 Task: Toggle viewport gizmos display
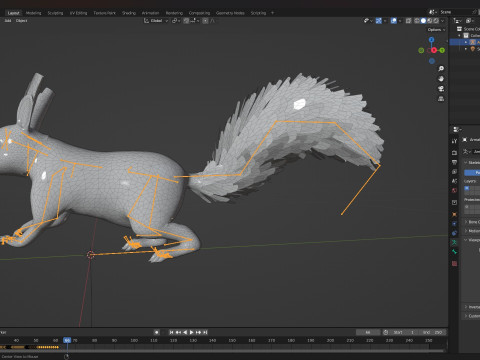click(379, 21)
